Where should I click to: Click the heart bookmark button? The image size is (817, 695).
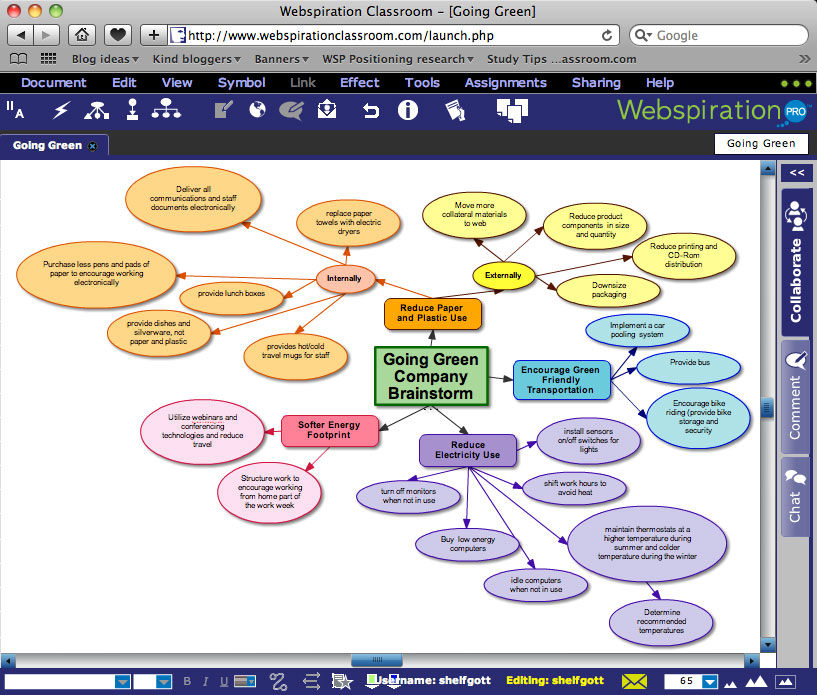[118, 35]
